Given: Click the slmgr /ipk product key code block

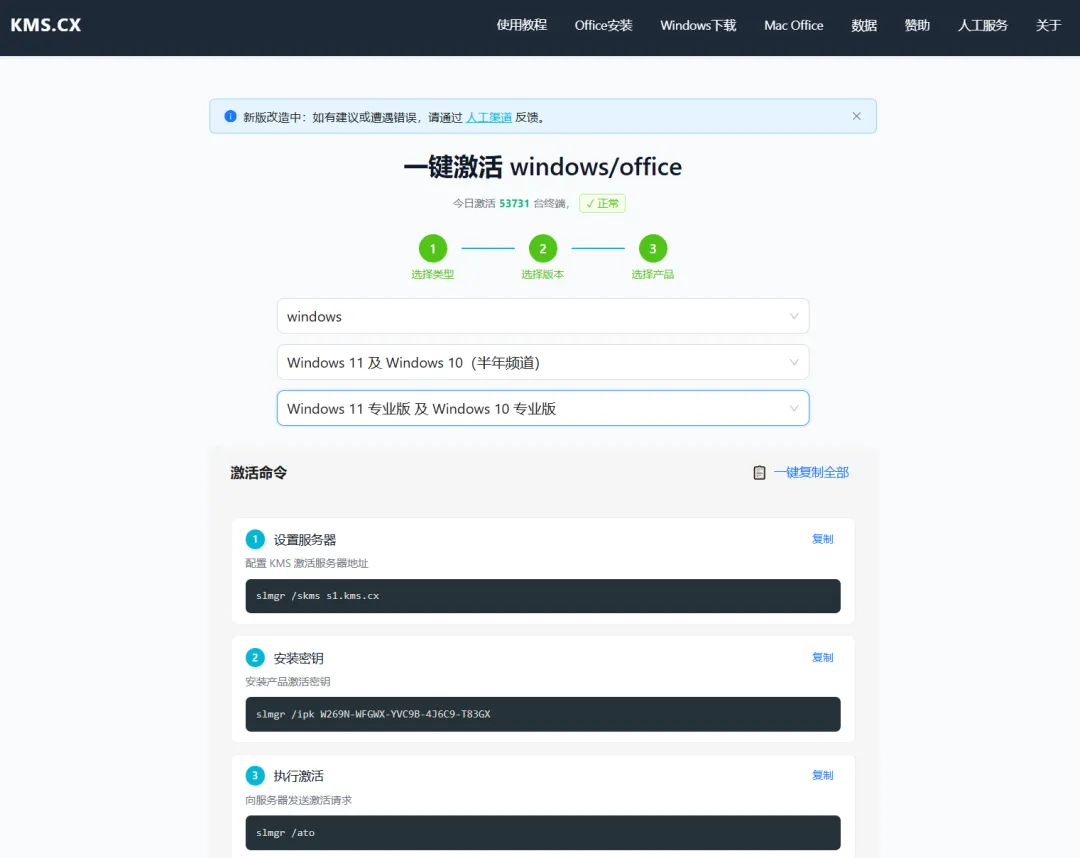Looking at the screenshot, I should [x=543, y=714].
